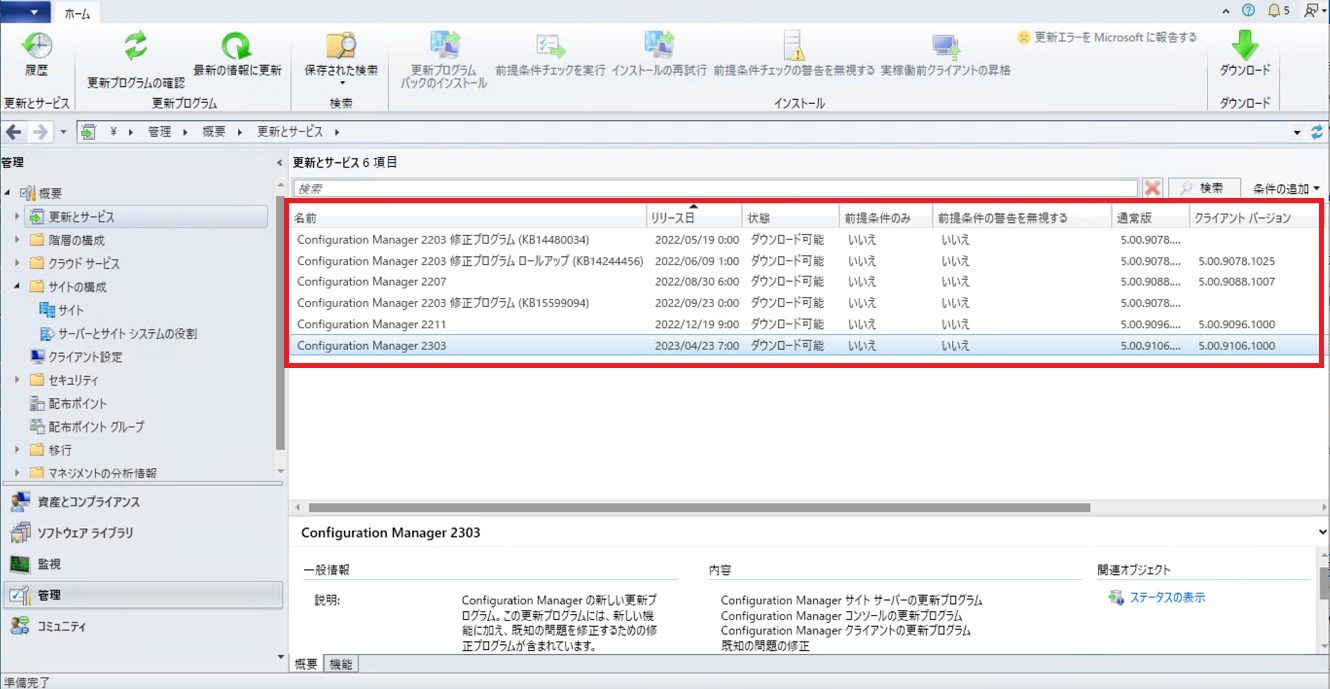This screenshot has width=1330, height=689.
Task: Open the ステータスの表示 link
Action: click(x=1166, y=597)
